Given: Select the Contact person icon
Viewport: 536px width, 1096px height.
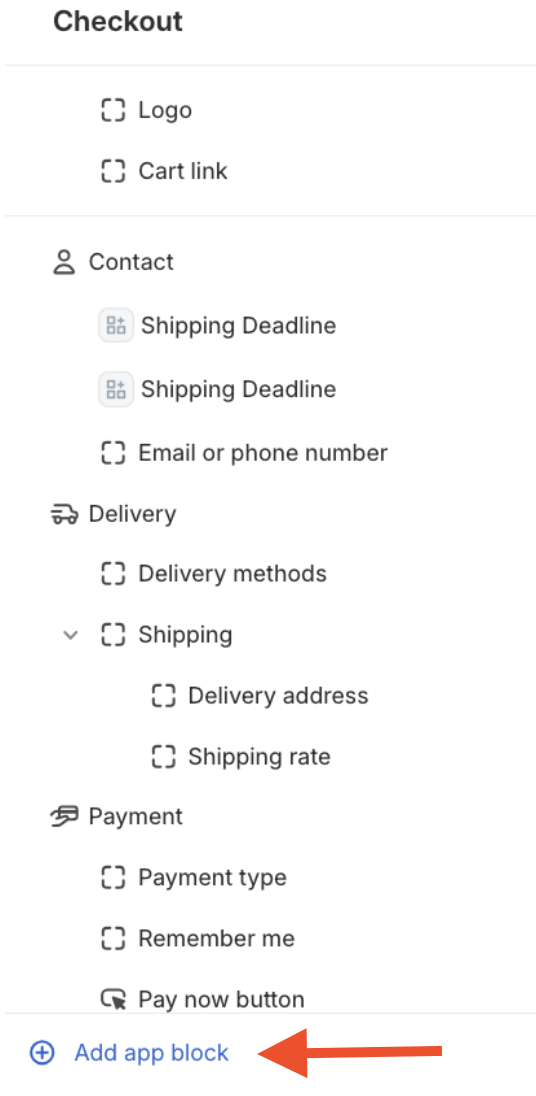Looking at the screenshot, I should point(64,262).
